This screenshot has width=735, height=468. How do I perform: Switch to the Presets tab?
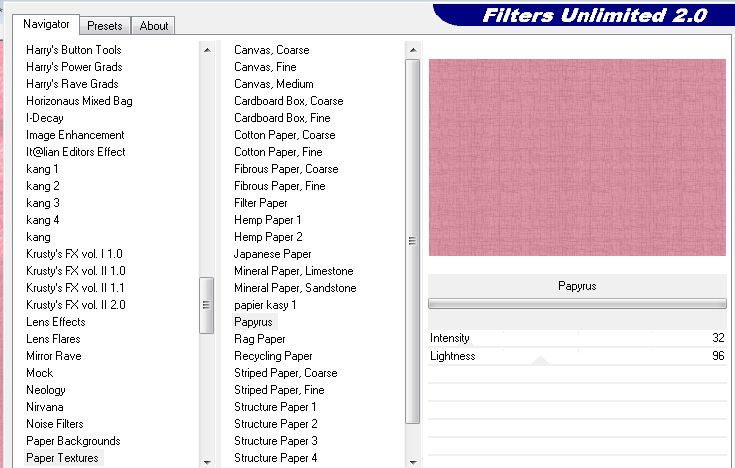pos(105,26)
